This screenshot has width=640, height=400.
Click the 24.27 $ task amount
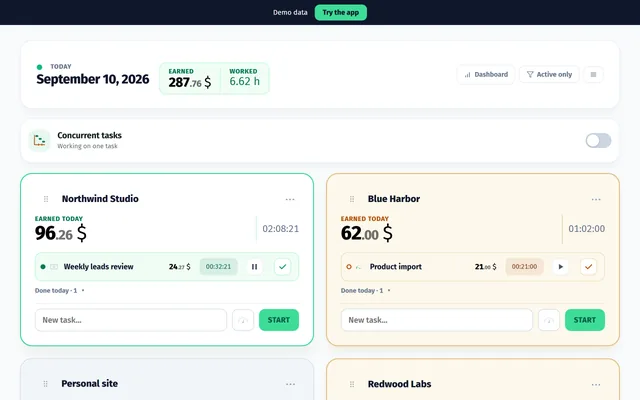pos(180,267)
